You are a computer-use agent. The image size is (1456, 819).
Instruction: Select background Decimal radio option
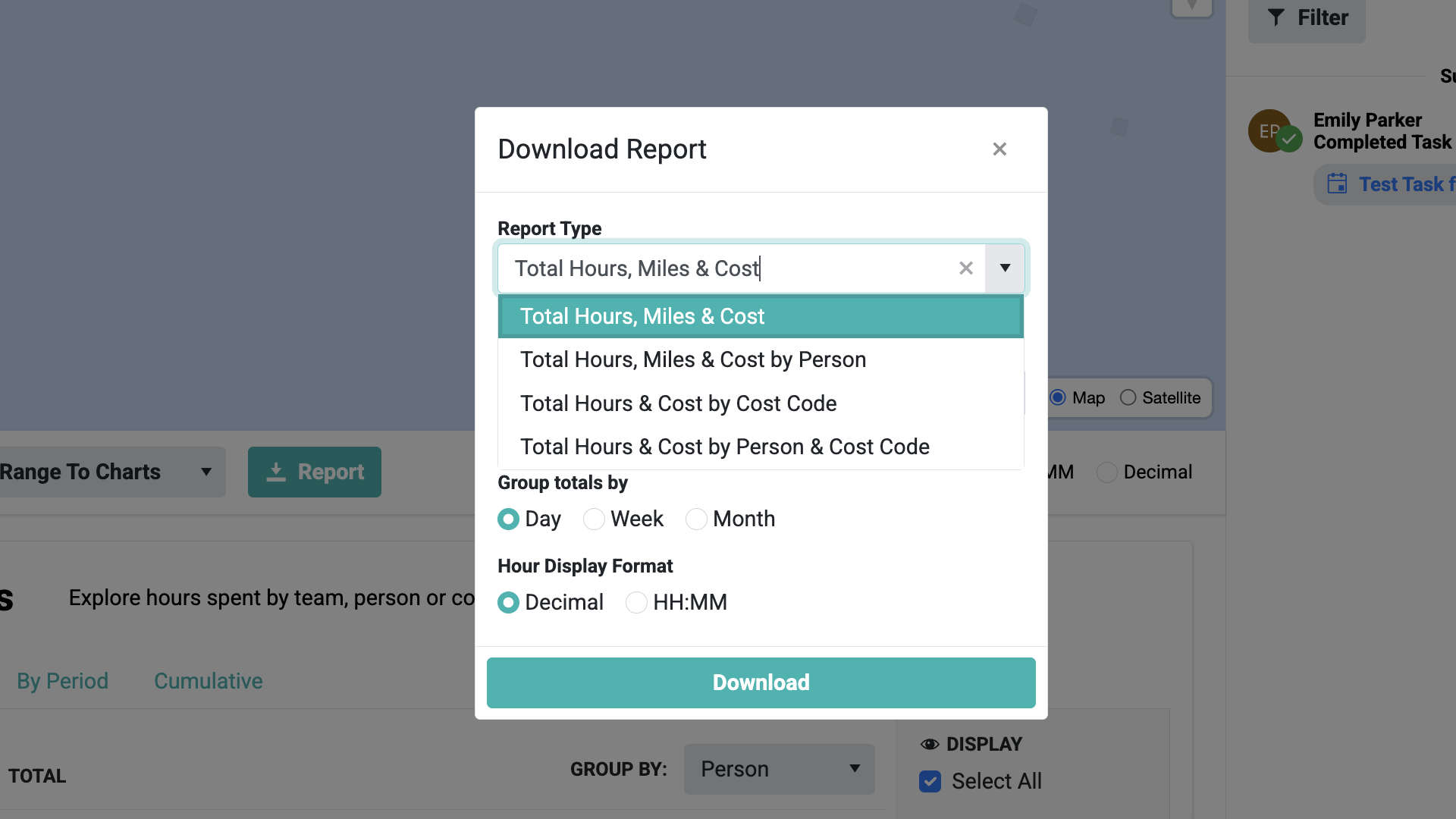[x=1107, y=472]
